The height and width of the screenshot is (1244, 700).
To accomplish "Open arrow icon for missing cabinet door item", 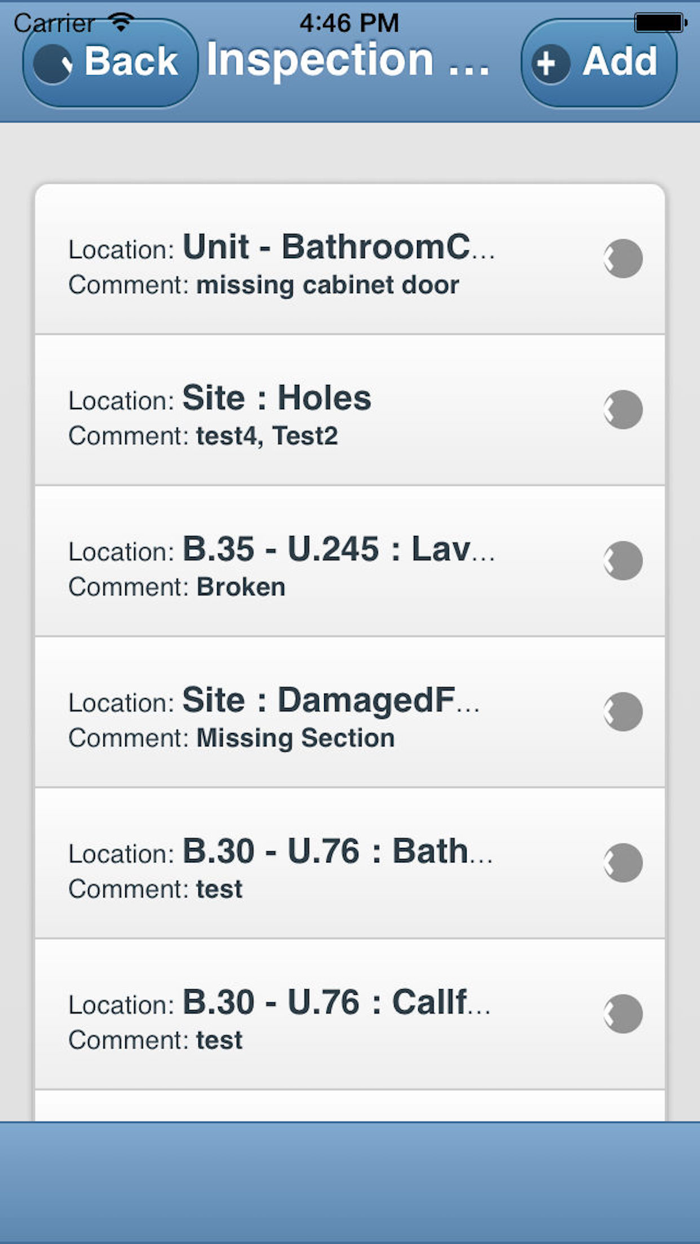I will tap(623, 259).
